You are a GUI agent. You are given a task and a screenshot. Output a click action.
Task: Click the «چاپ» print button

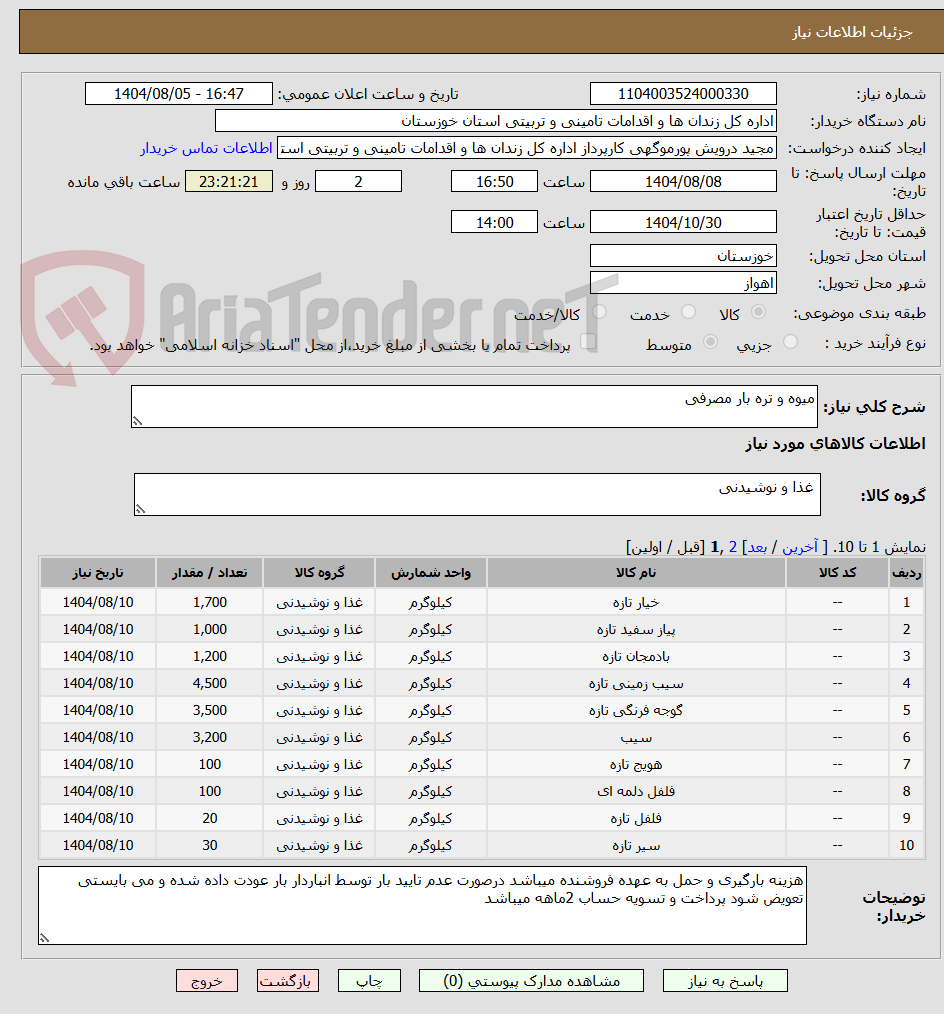(369, 980)
